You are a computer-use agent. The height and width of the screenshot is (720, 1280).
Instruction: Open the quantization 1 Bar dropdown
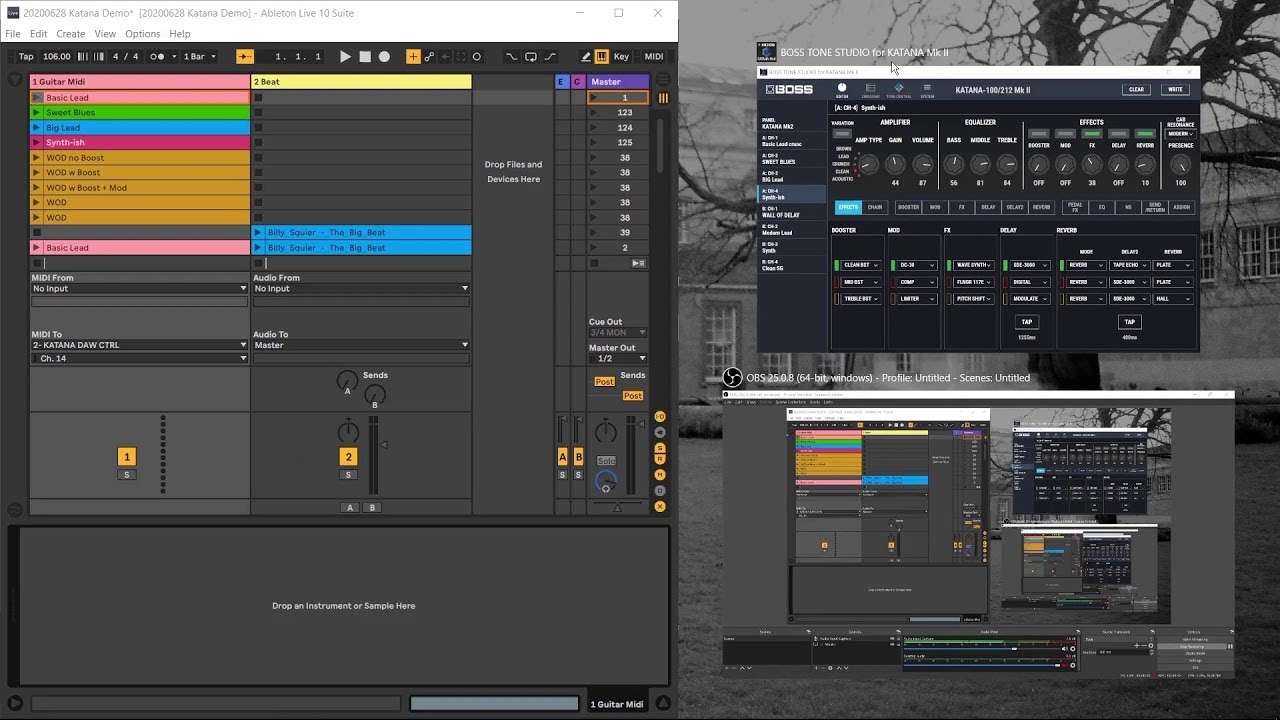pos(200,57)
